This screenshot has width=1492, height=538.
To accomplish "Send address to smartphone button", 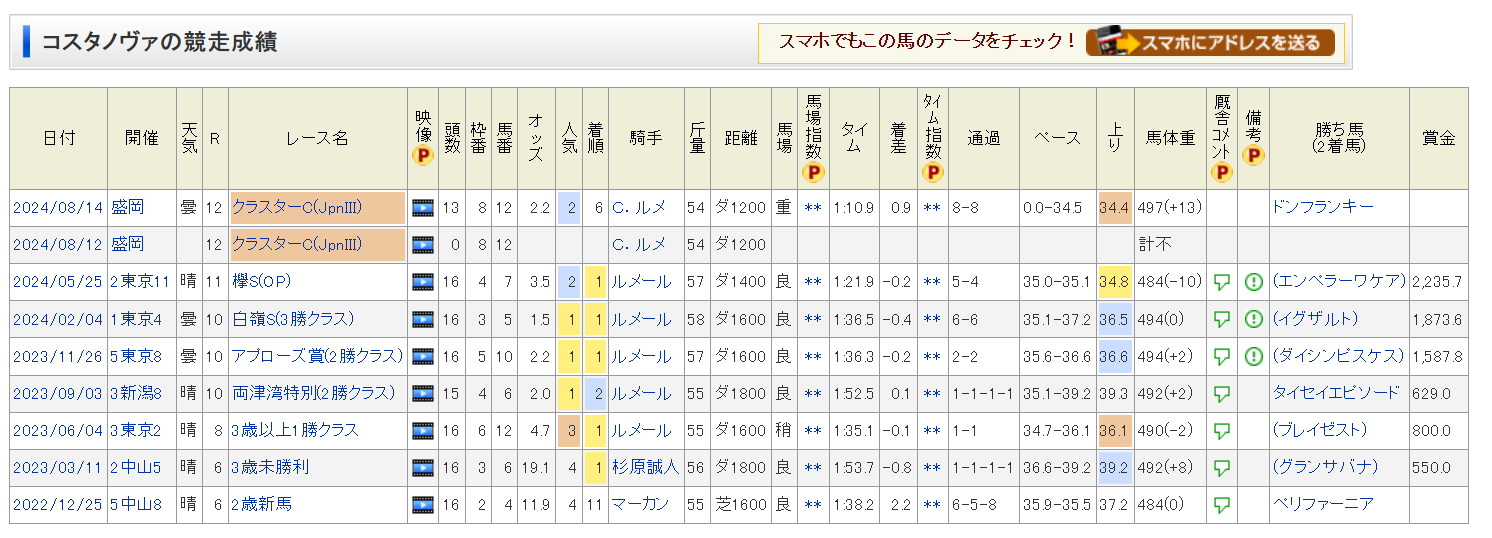I will [1211, 42].
